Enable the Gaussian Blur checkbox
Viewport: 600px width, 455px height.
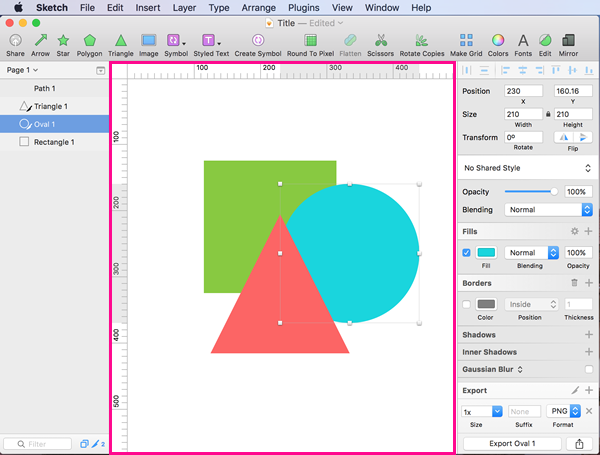point(589,369)
